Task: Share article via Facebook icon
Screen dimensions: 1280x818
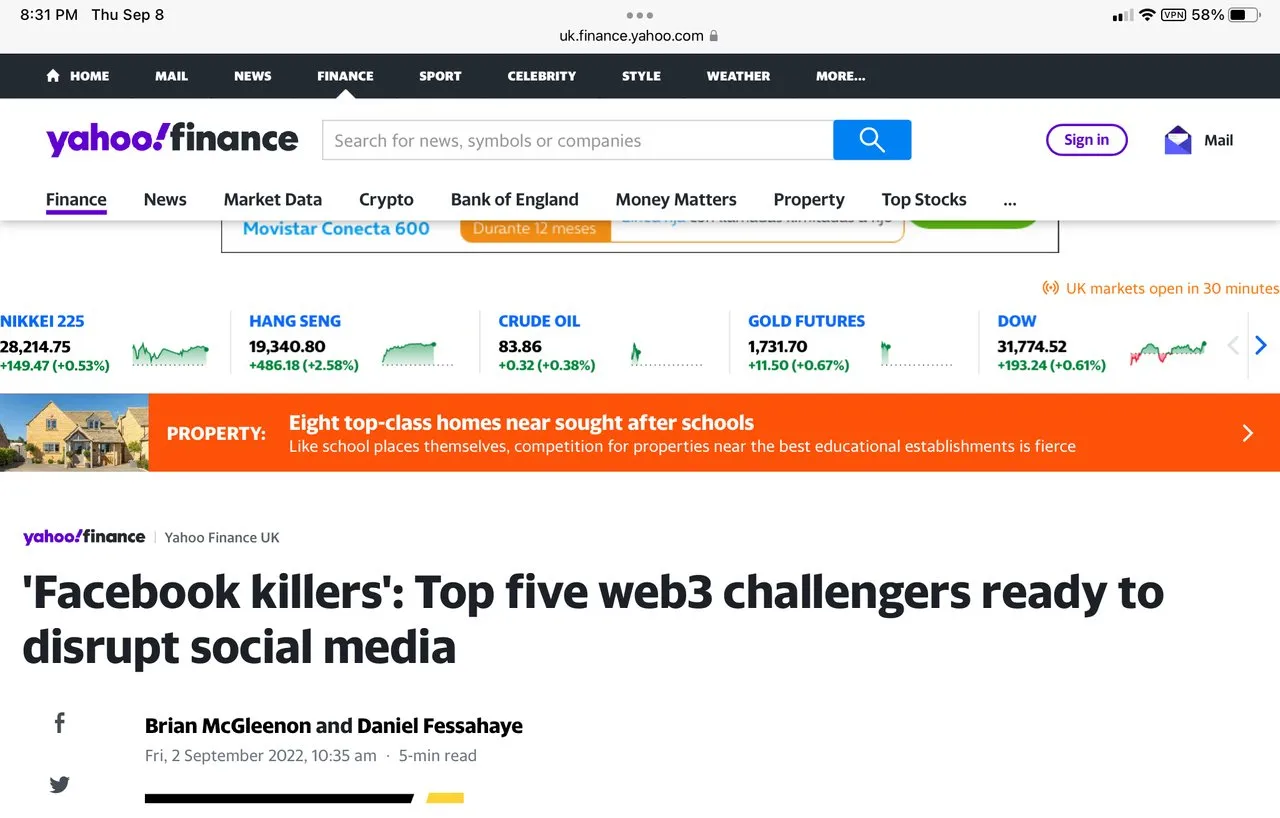Action: (x=60, y=722)
